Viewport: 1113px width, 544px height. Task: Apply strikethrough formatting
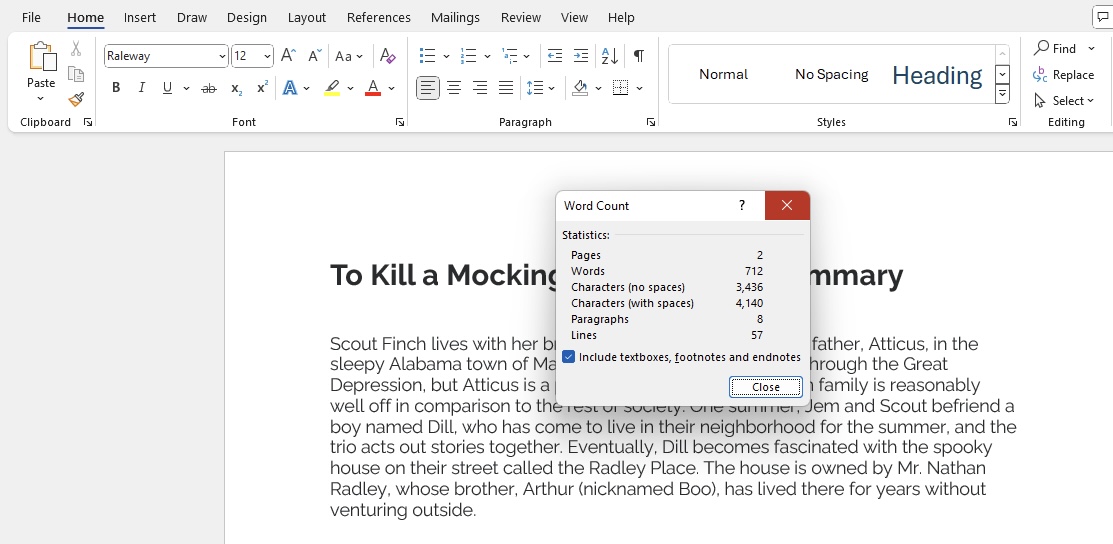(x=209, y=88)
